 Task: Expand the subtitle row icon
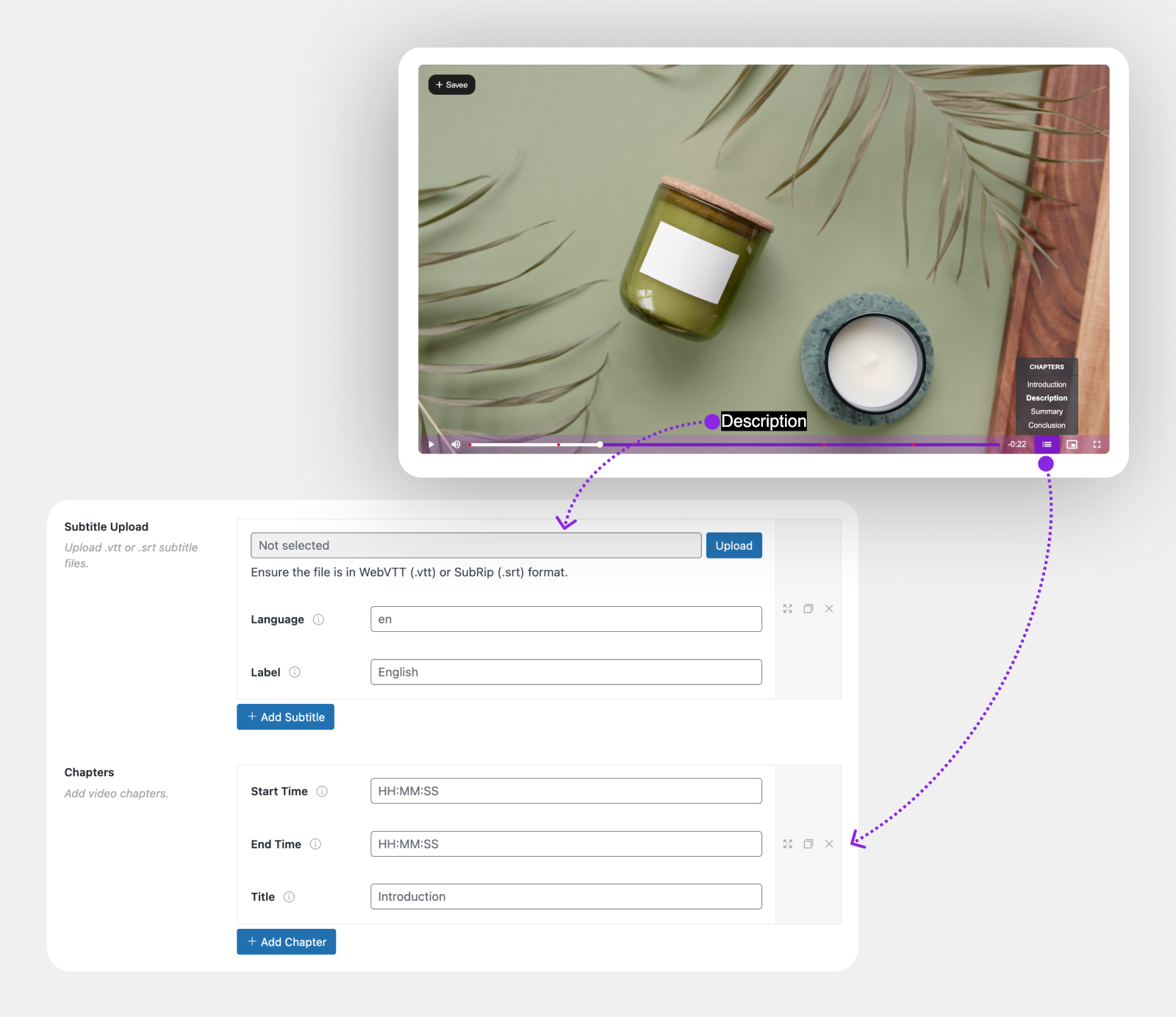click(788, 609)
